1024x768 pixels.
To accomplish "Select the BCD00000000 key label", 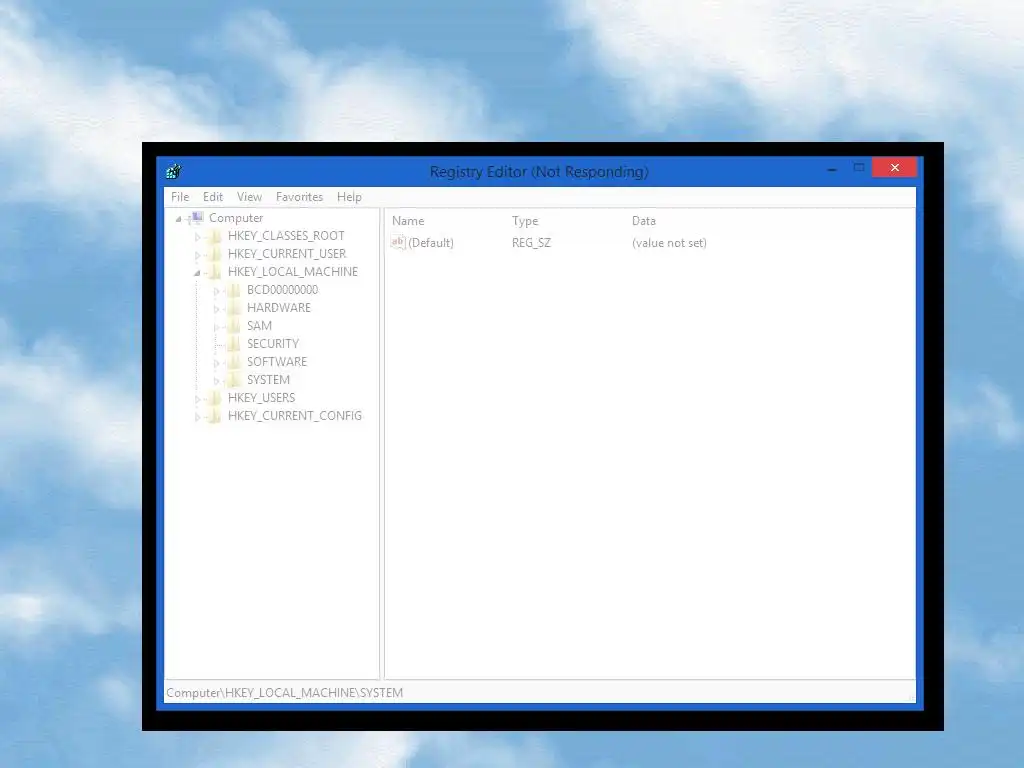I will [x=283, y=289].
